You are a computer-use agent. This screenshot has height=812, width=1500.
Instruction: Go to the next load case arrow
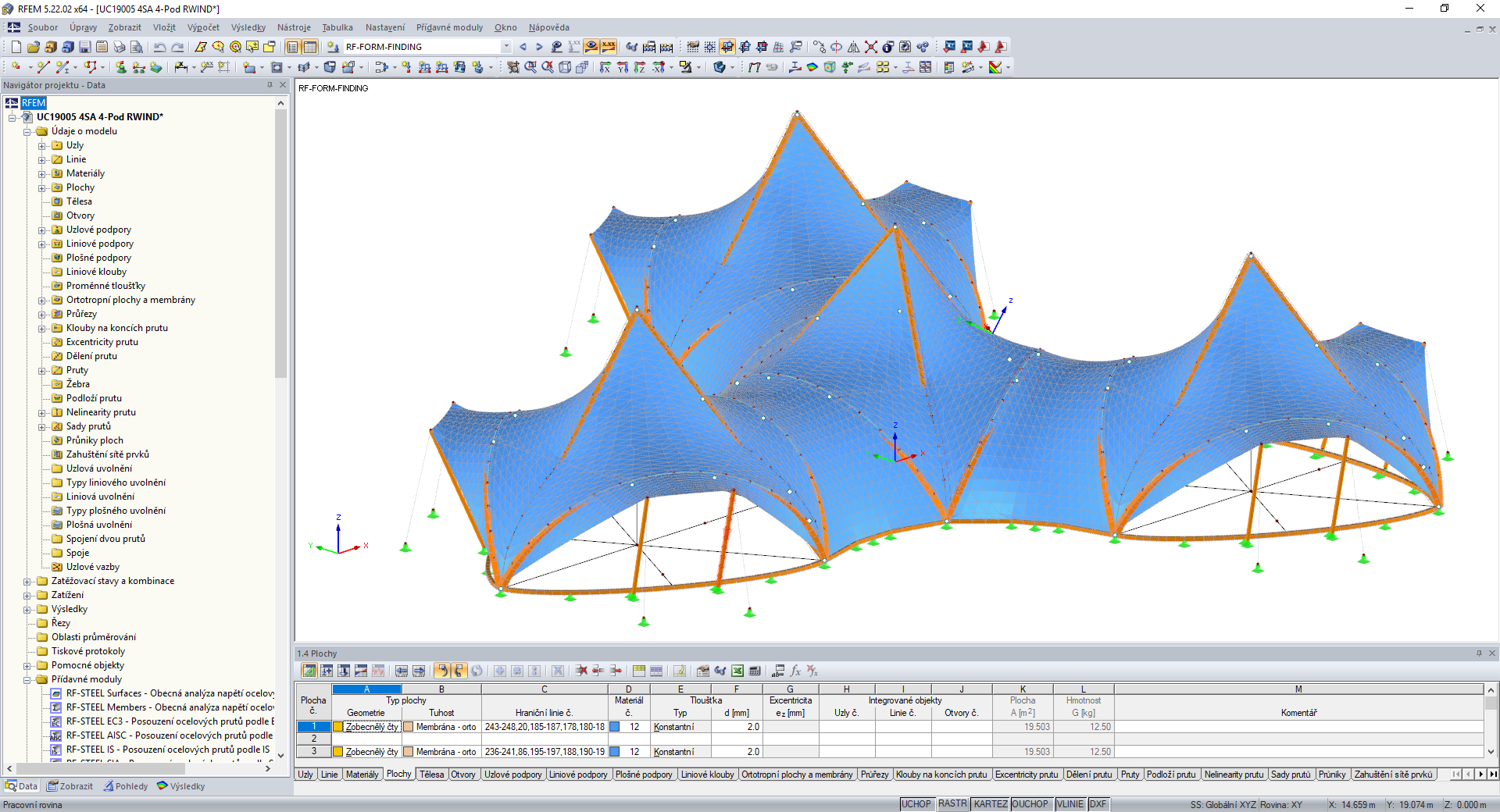(539, 47)
